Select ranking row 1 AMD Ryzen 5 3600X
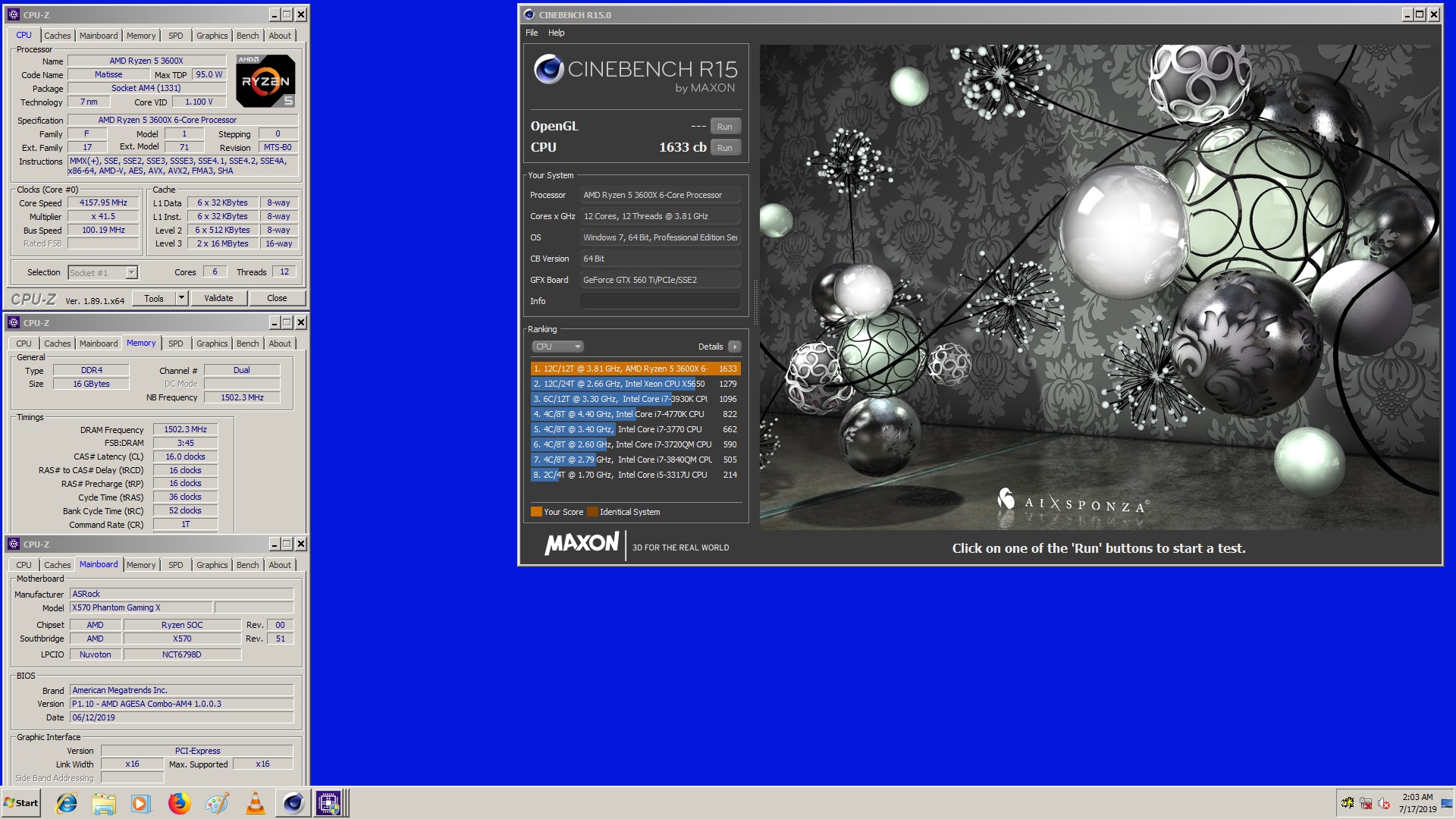 click(635, 369)
